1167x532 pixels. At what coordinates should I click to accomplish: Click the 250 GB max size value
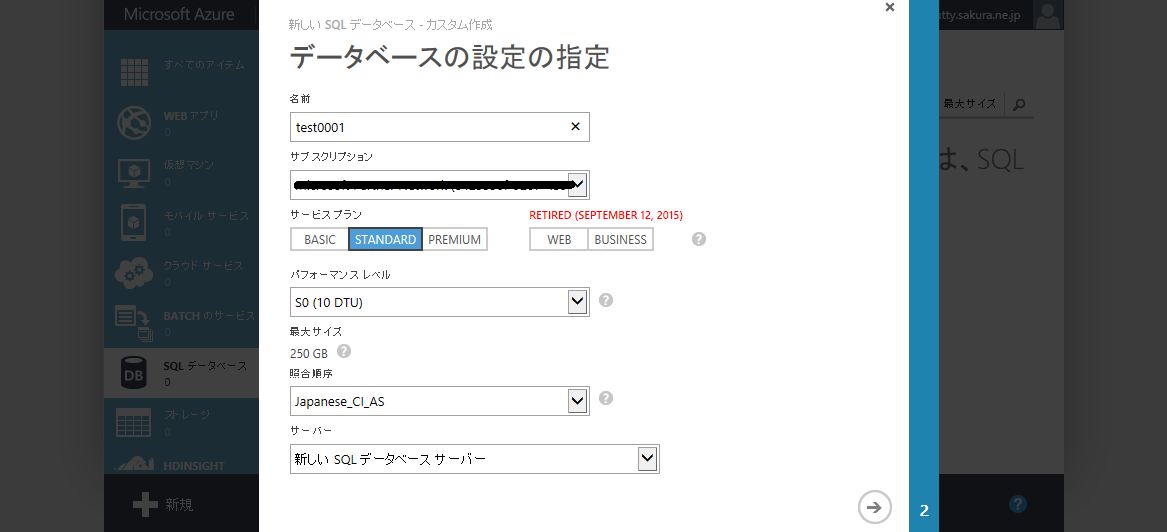tap(309, 353)
